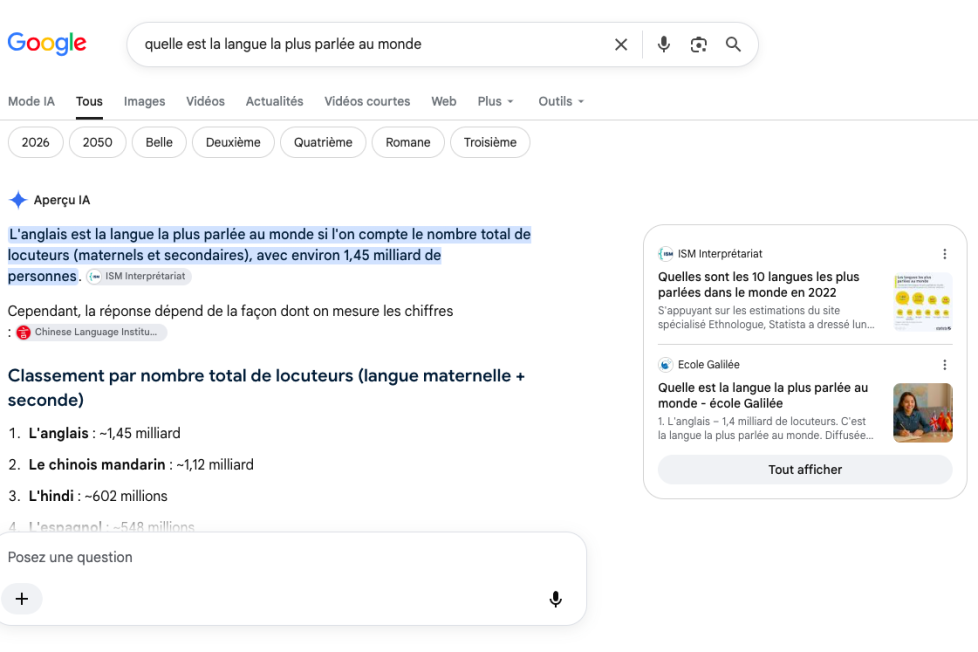Click the Belle suggestion chip
Image resolution: width=978 pixels, height=652 pixels.
point(159,142)
